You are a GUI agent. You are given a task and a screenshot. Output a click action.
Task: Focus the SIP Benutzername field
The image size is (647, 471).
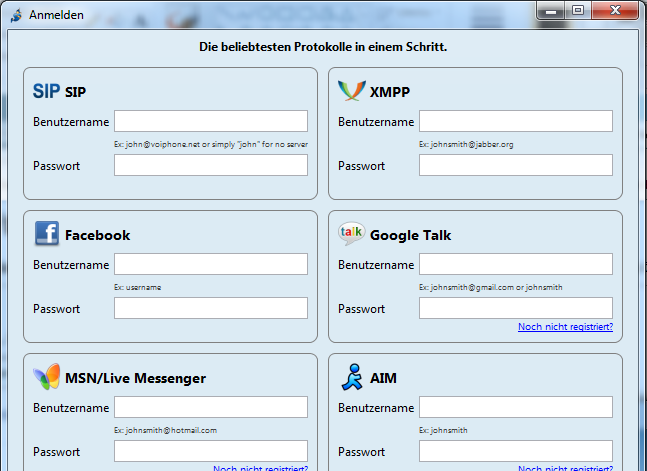(211, 121)
